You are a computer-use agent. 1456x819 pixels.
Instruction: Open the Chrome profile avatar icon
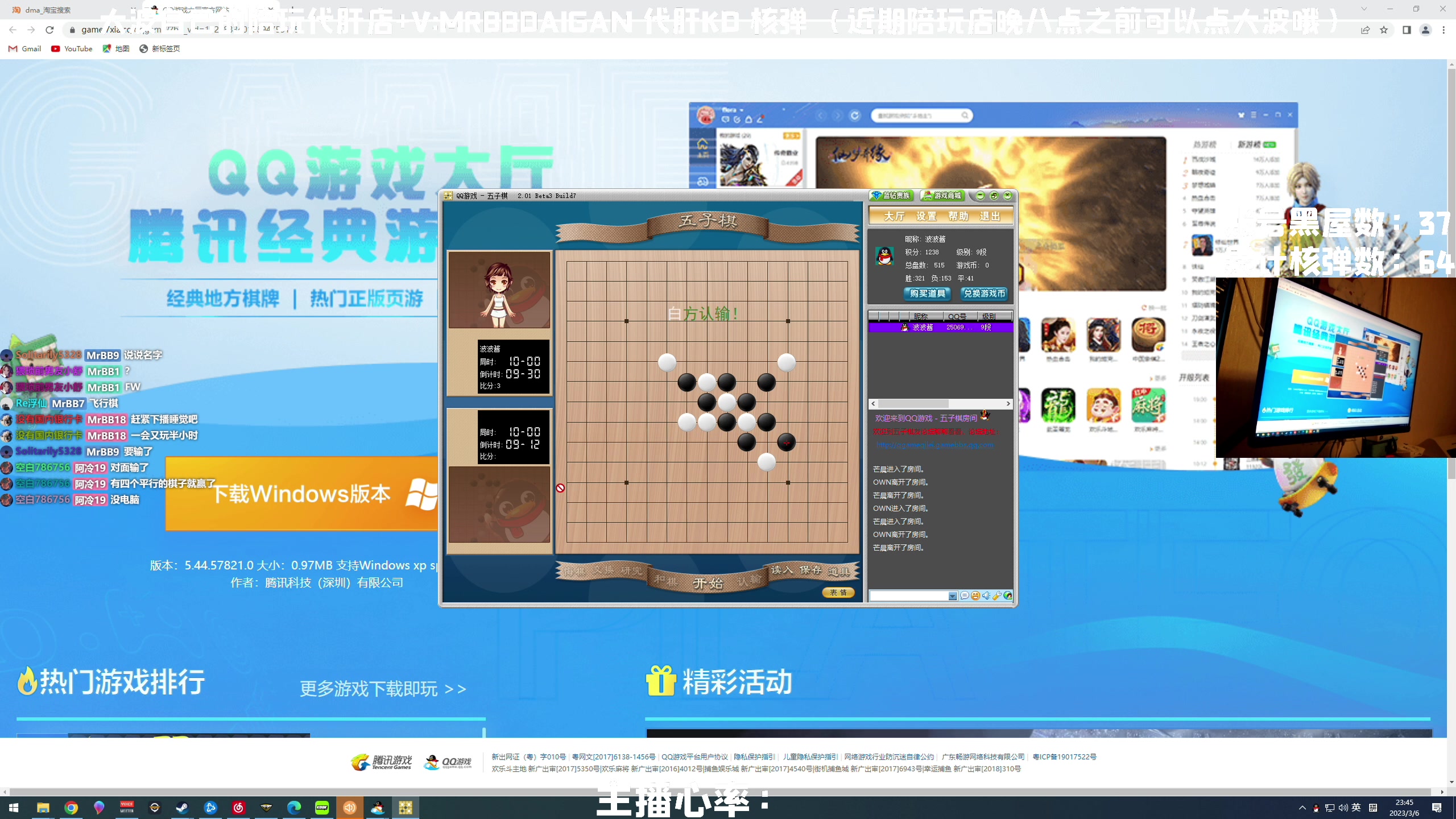(1425, 30)
